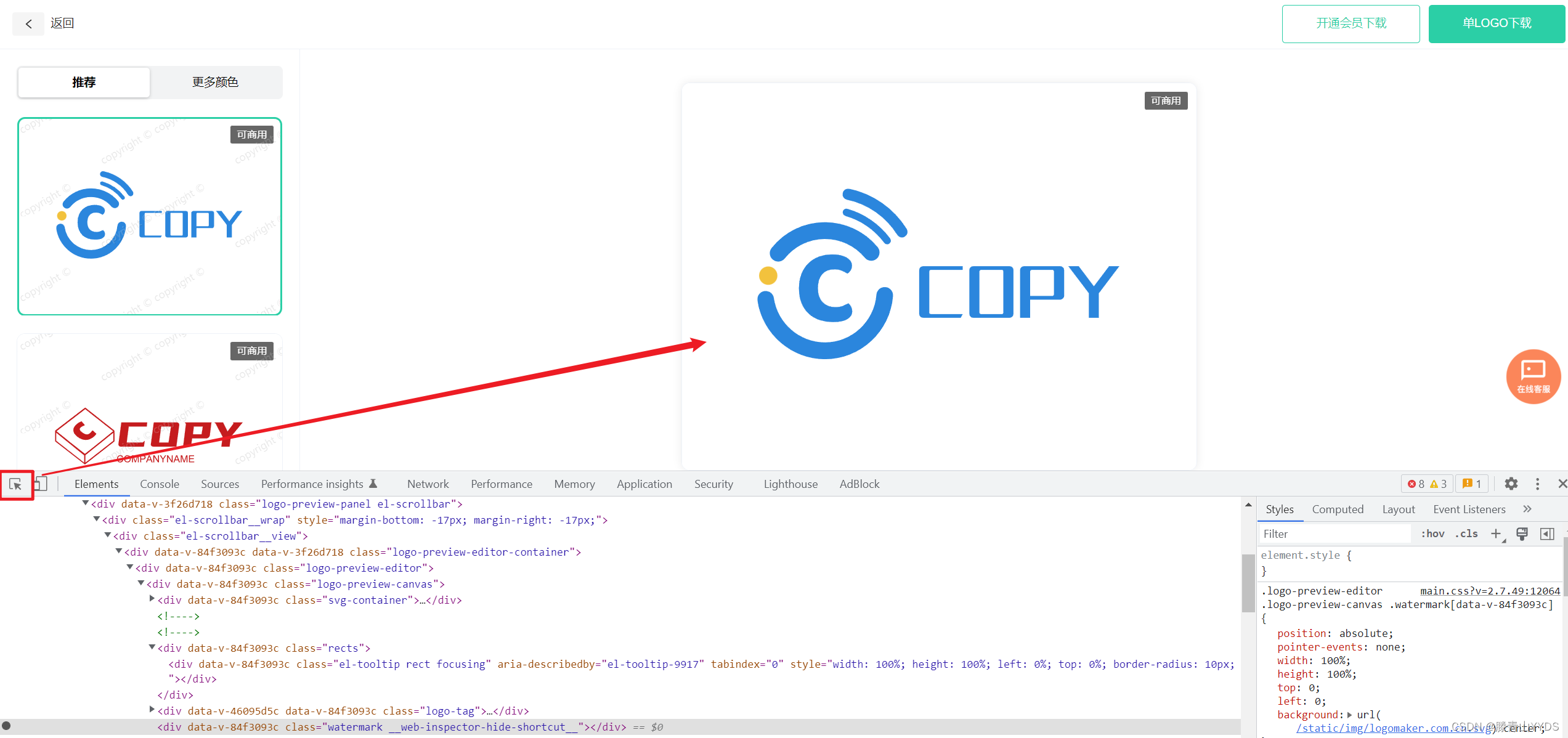Click the orange online customer service bubble
This screenshot has width=1568, height=738.
click(x=1533, y=376)
